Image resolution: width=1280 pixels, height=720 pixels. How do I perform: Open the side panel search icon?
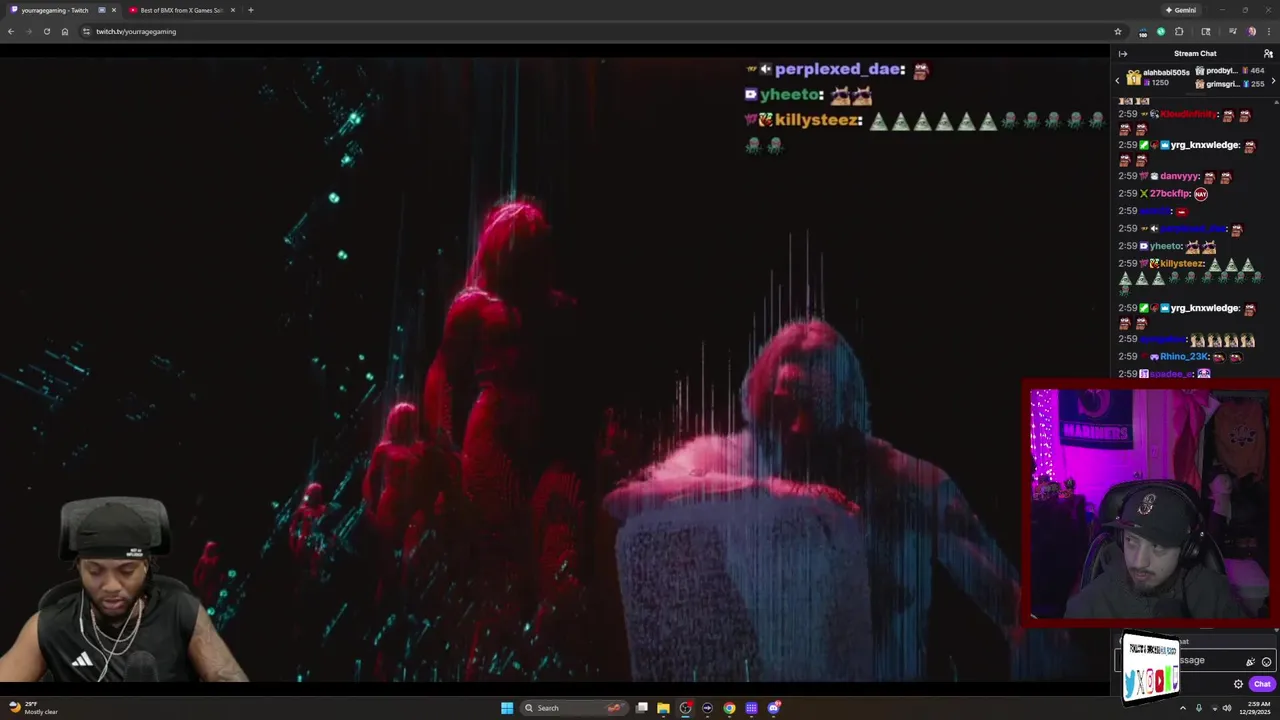point(1206,31)
